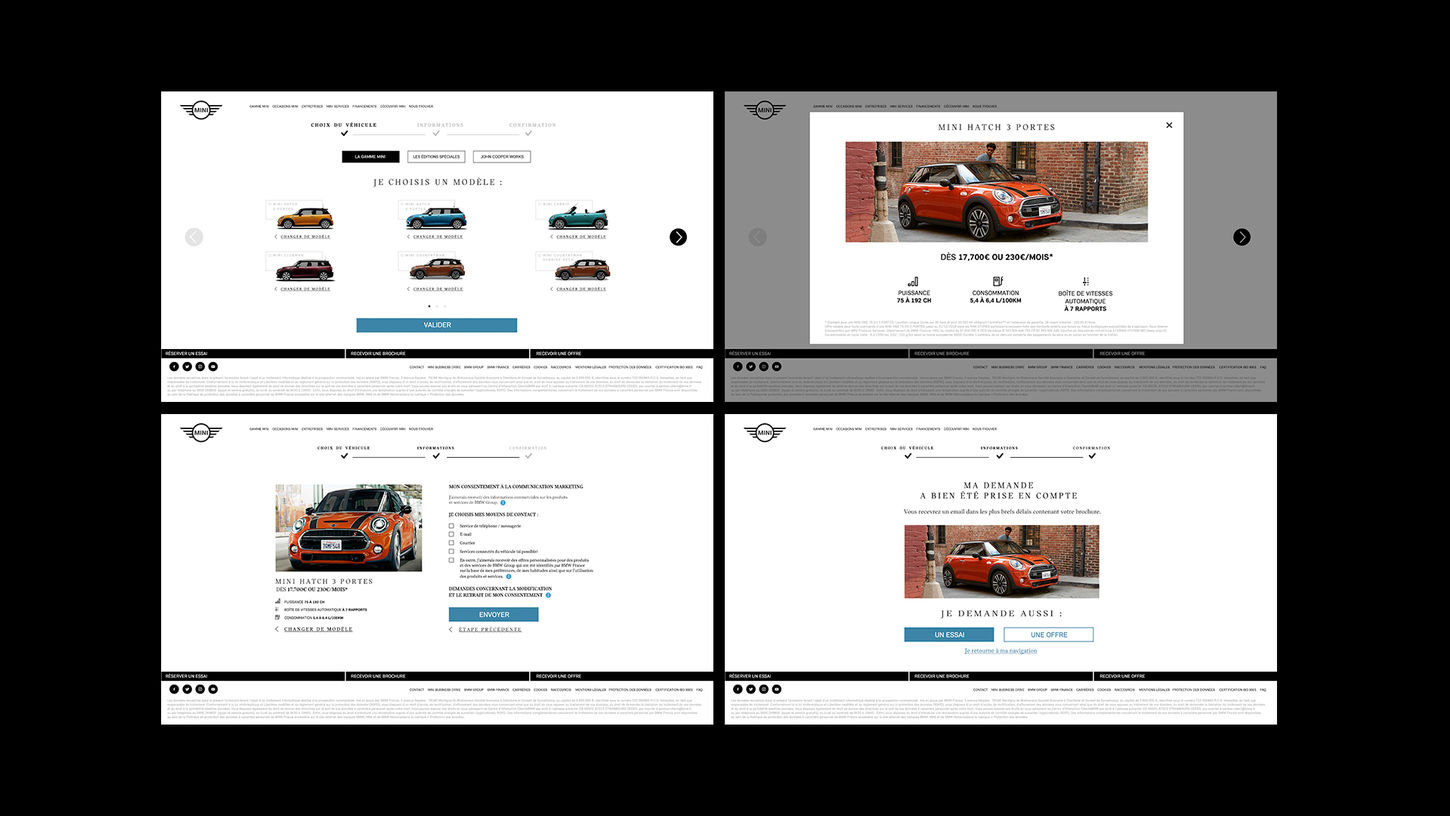Image resolution: width=1450 pixels, height=816 pixels.
Task: Tick the 'Service de téléphone / messagerie' checkbox
Action: [451, 525]
